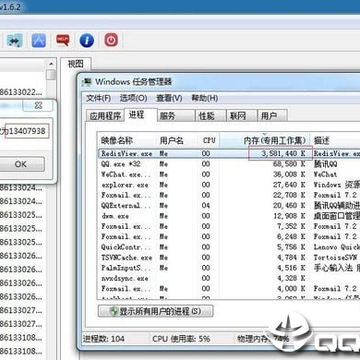The image size is (360, 360).
Task: Select the QQ.exe *32 process
Action: coord(121,164)
